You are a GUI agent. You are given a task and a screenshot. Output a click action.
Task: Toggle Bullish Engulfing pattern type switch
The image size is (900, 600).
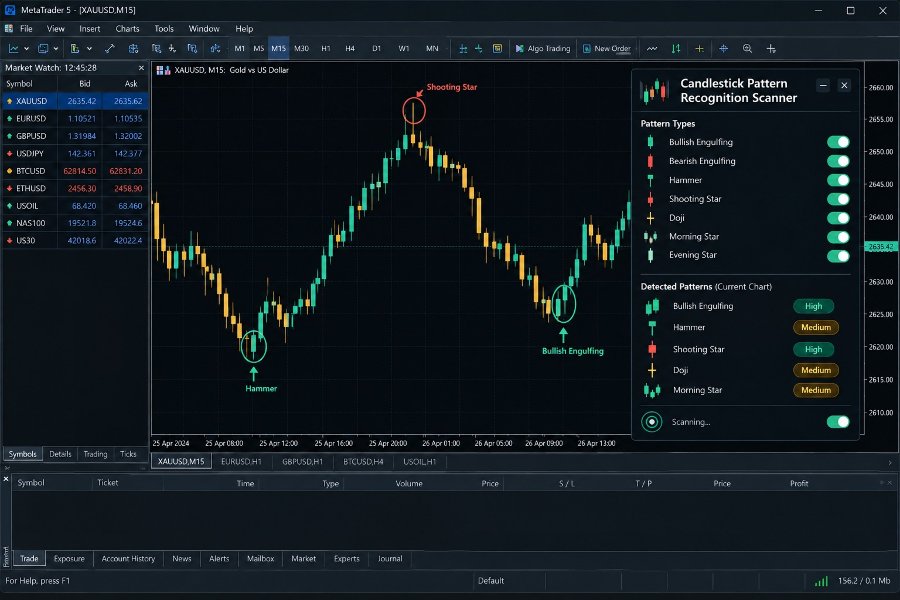838,142
